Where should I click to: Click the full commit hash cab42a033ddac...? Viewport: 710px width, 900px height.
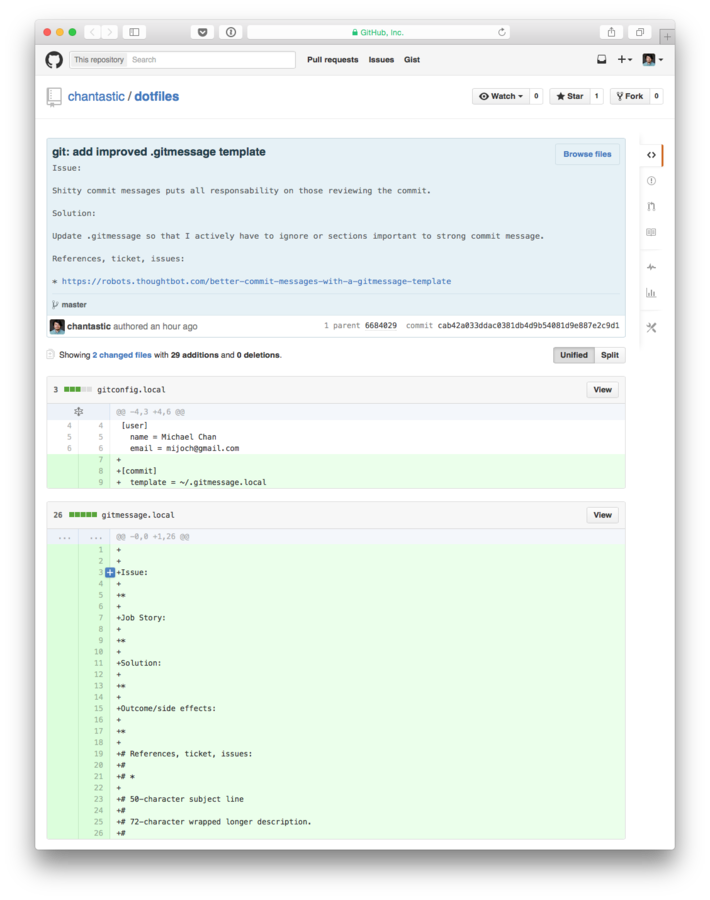(x=528, y=325)
